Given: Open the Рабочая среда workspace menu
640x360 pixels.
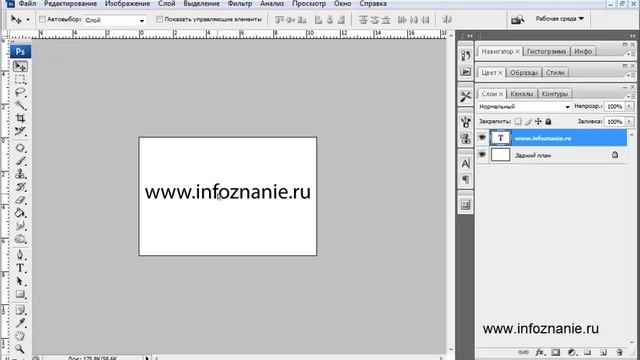Looking at the screenshot, I should coord(560,19).
